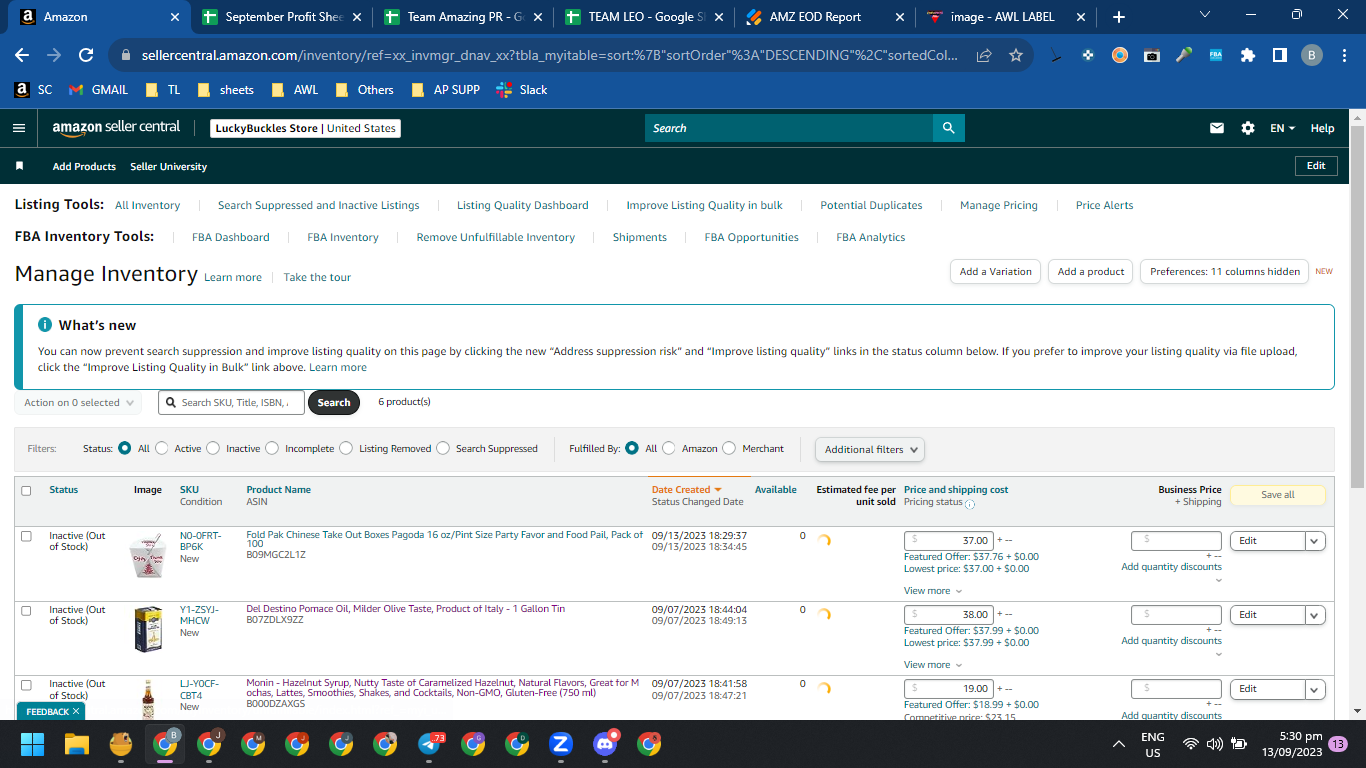Image resolution: width=1366 pixels, height=768 pixels.
Task: Open the GMAIL bookmark
Action: pos(98,90)
